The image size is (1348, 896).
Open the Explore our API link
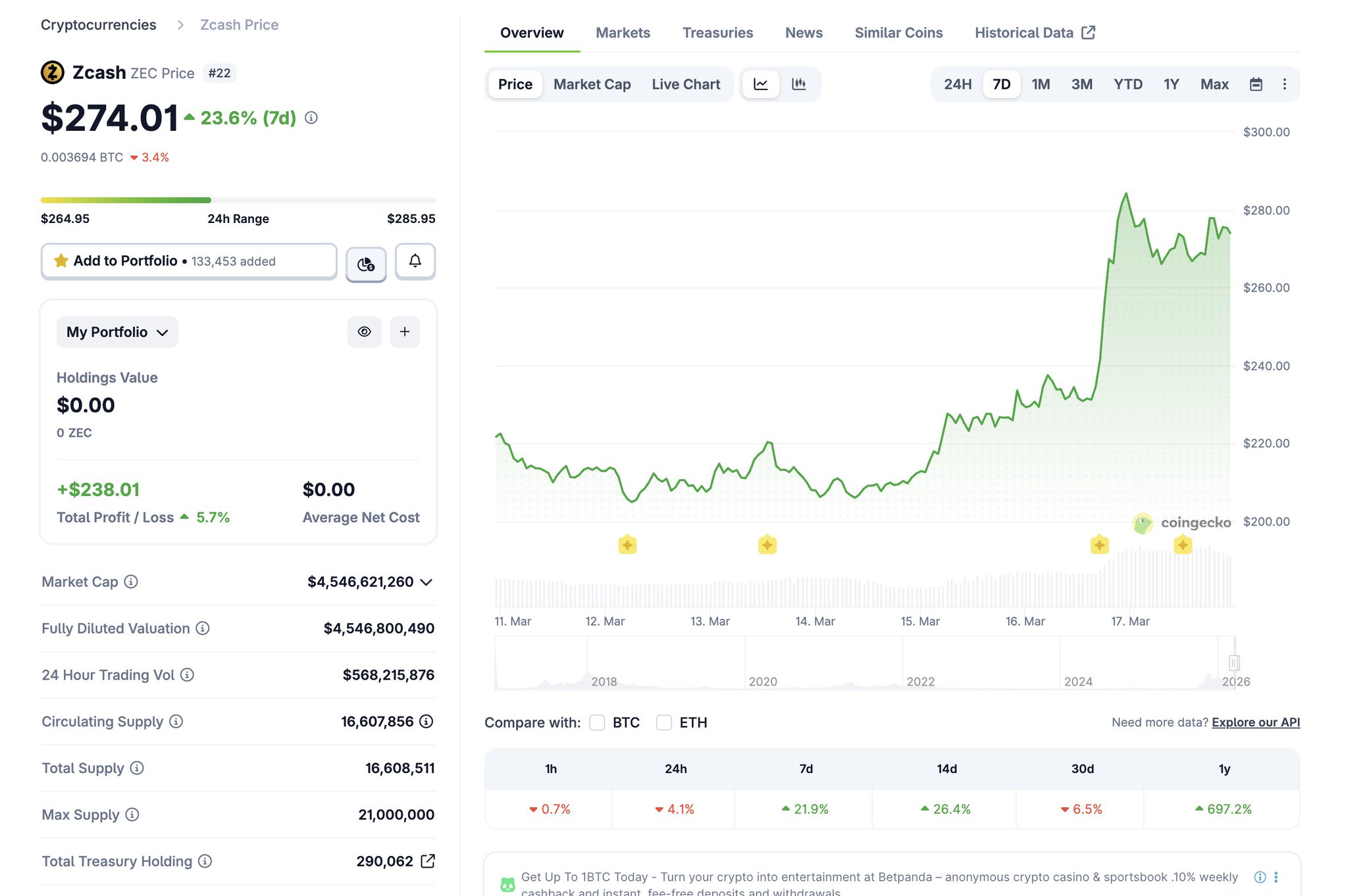pyautogui.click(x=1255, y=722)
